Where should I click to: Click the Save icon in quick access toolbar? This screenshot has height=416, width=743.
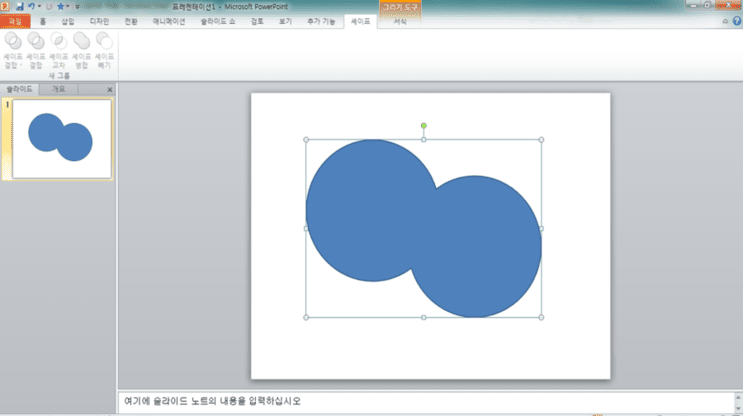coord(19,7)
